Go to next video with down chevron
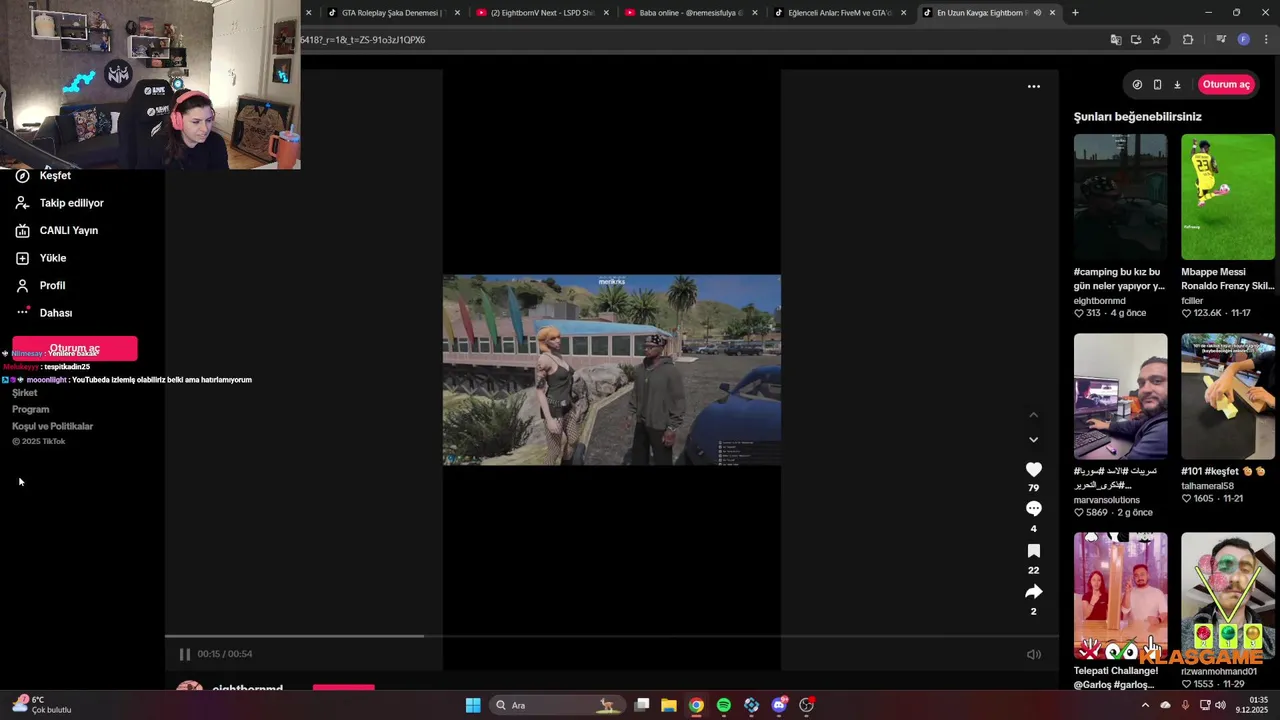 click(1034, 439)
